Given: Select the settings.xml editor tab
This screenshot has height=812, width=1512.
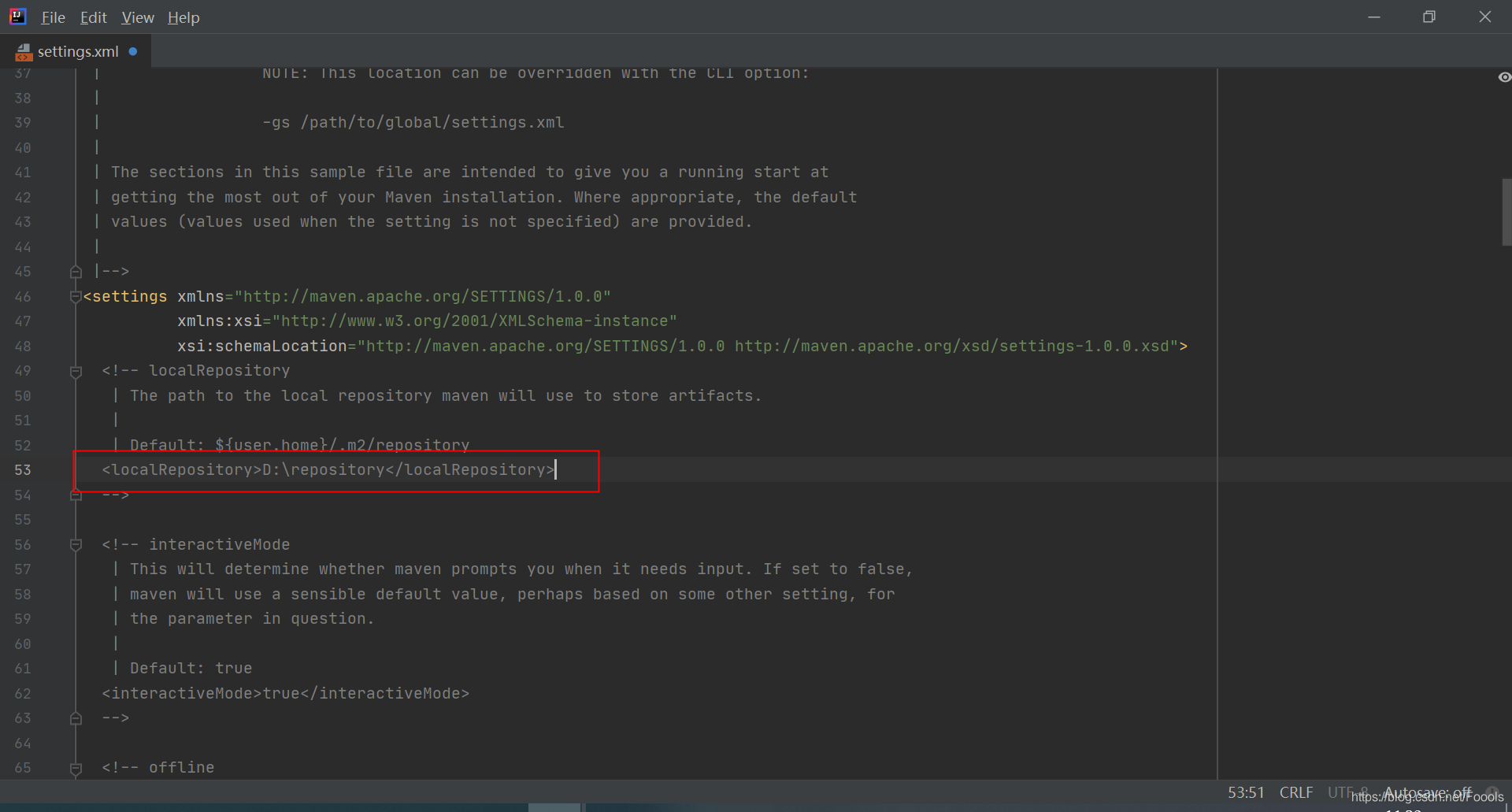Looking at the screenshot, I should tap(76, 51).
